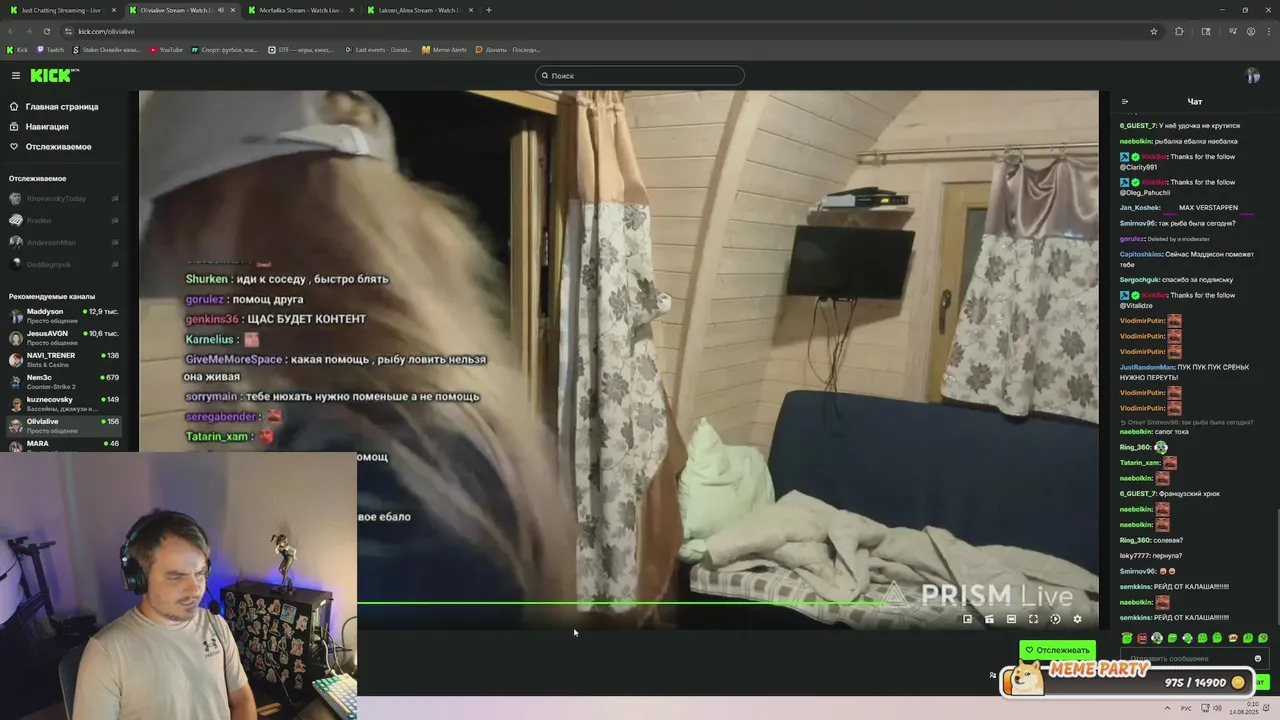
Task: Select the KhovanskyToday followed channel
Action: pyautogui.click(x=63, y=198)
